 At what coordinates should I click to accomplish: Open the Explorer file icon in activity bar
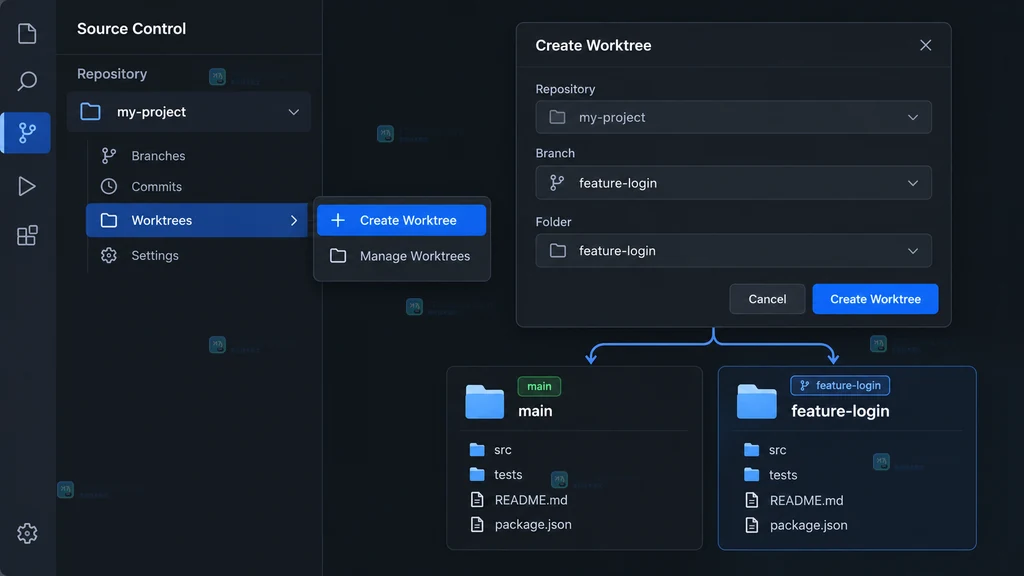click(27, 33)
